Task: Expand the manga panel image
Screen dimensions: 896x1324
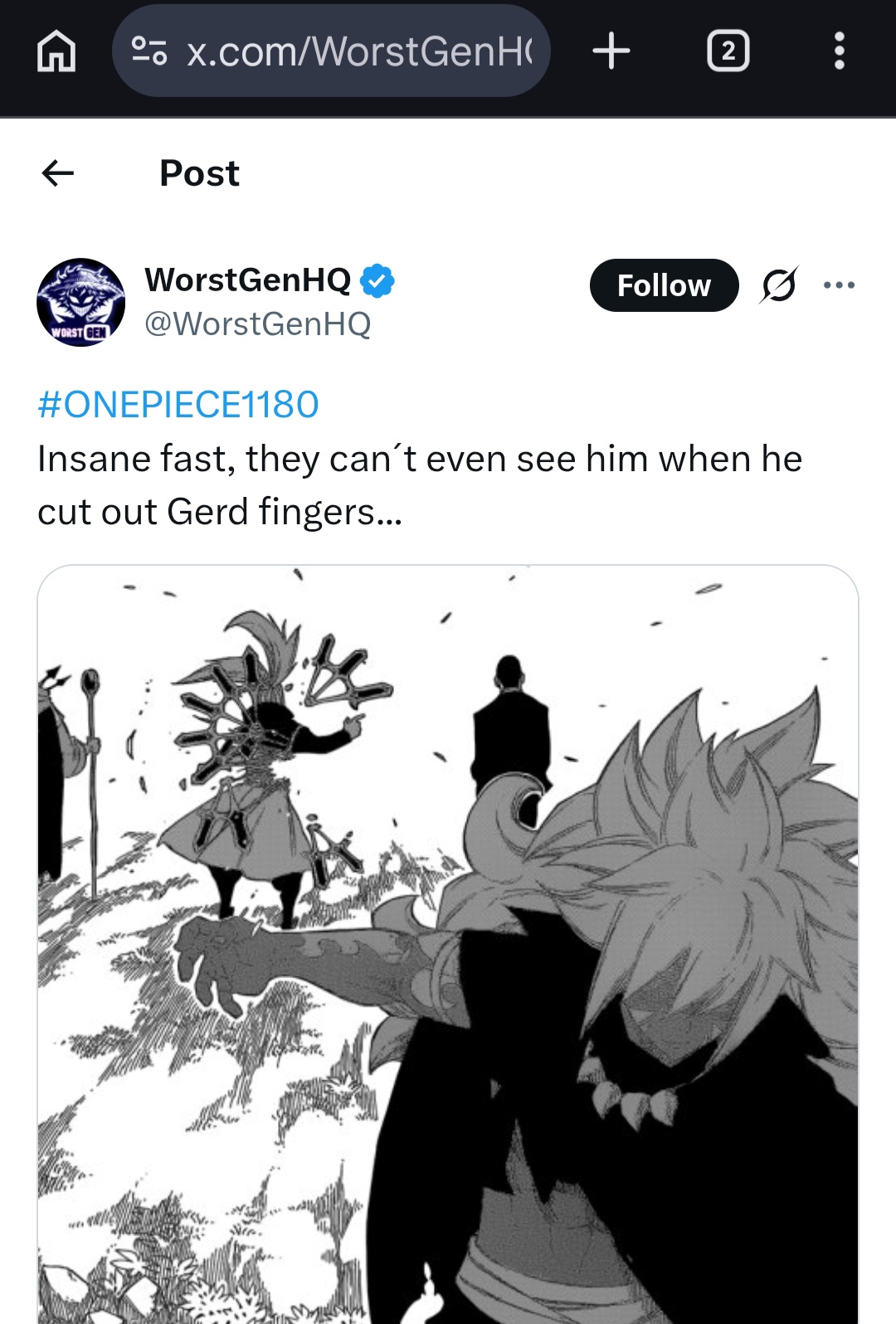Action: pyautogui.click(x=448, y=944)
